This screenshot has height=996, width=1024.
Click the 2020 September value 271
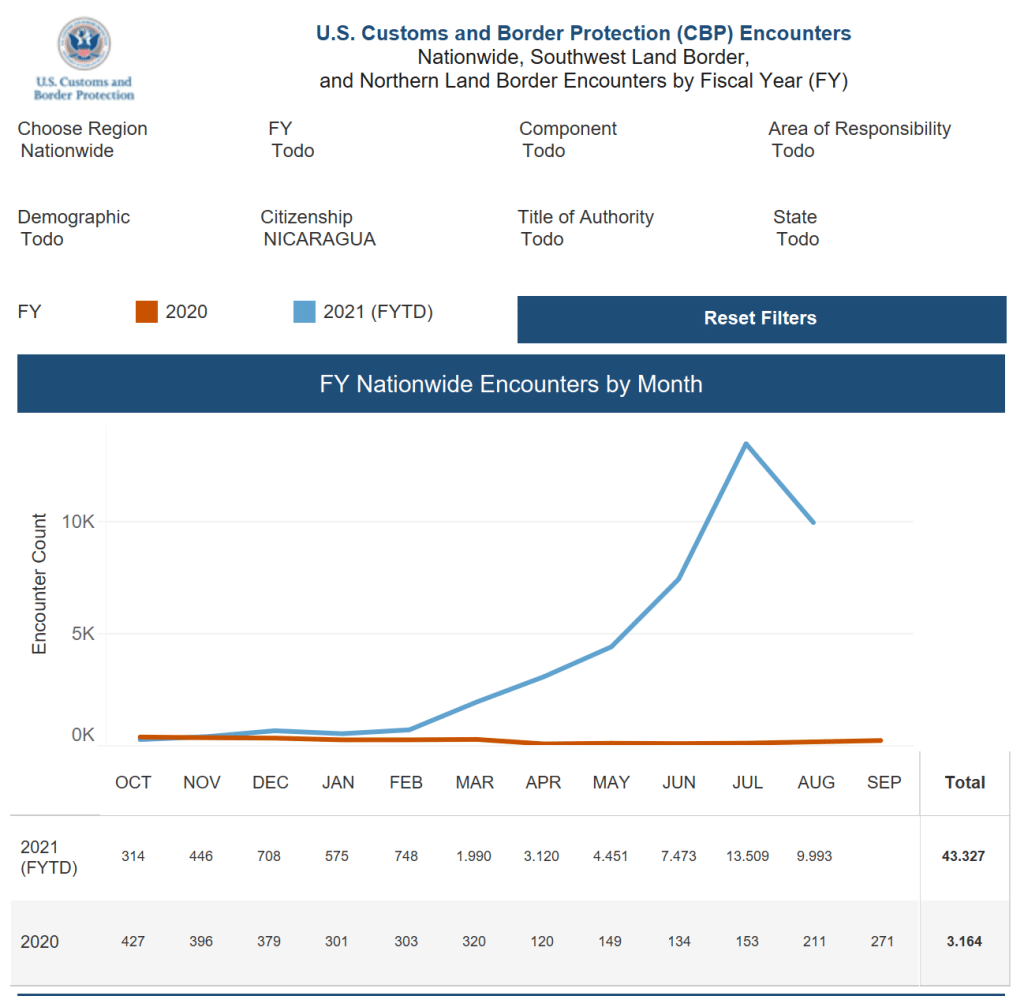[884, 942]
